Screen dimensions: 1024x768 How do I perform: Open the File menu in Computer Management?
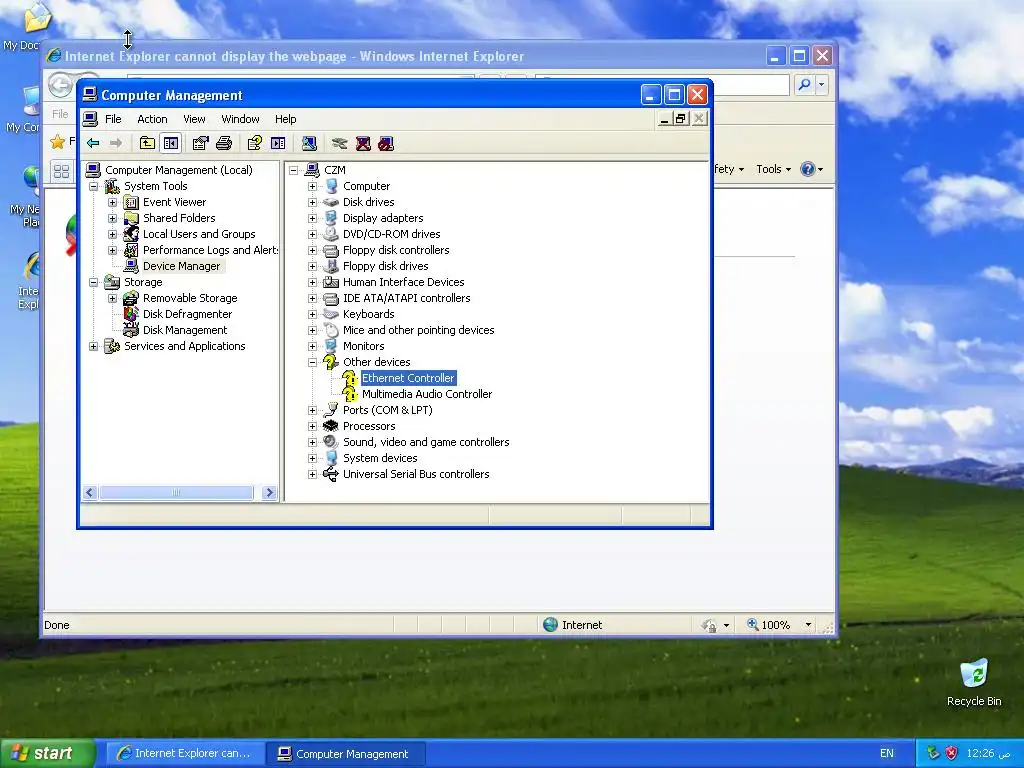tap(113, 119)
